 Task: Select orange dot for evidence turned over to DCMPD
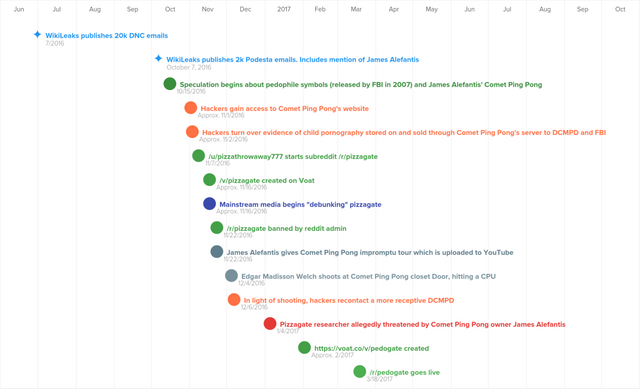[192, 132]
